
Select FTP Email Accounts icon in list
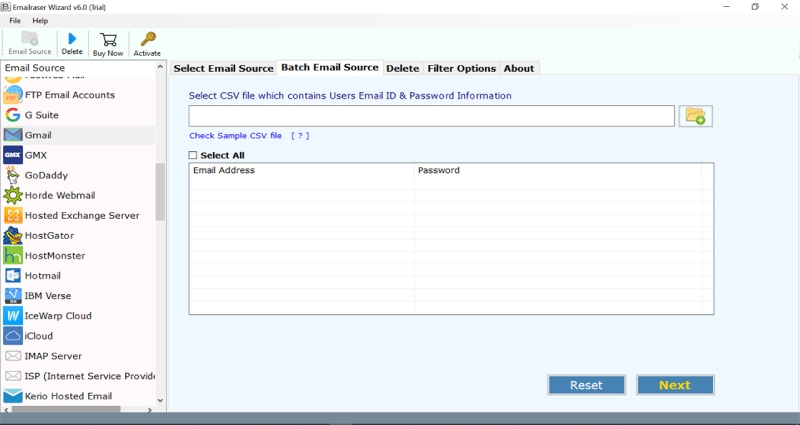tap(13, 95)
